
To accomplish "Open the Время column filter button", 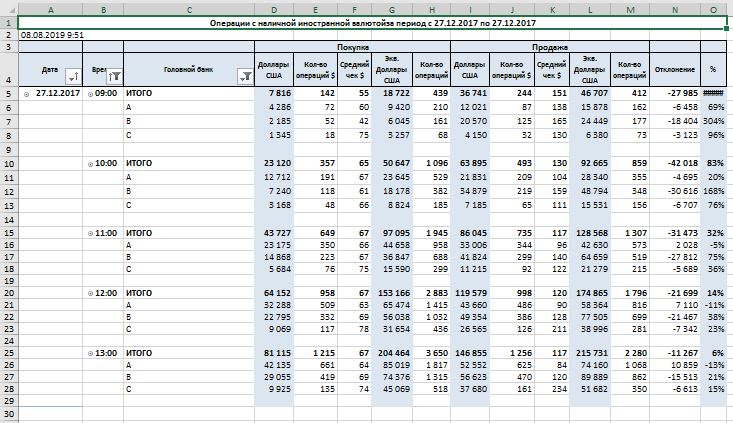I will [x=115, y=76].
